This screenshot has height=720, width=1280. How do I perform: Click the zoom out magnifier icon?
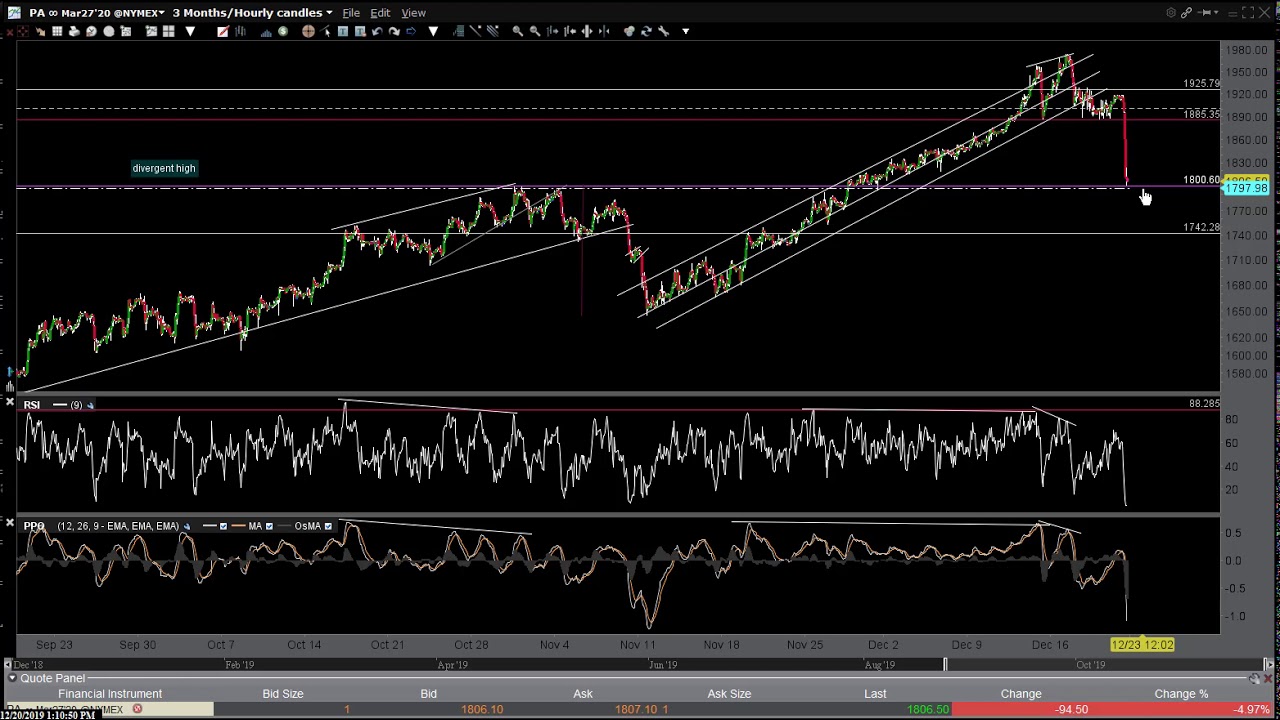(x=535, y=31)
